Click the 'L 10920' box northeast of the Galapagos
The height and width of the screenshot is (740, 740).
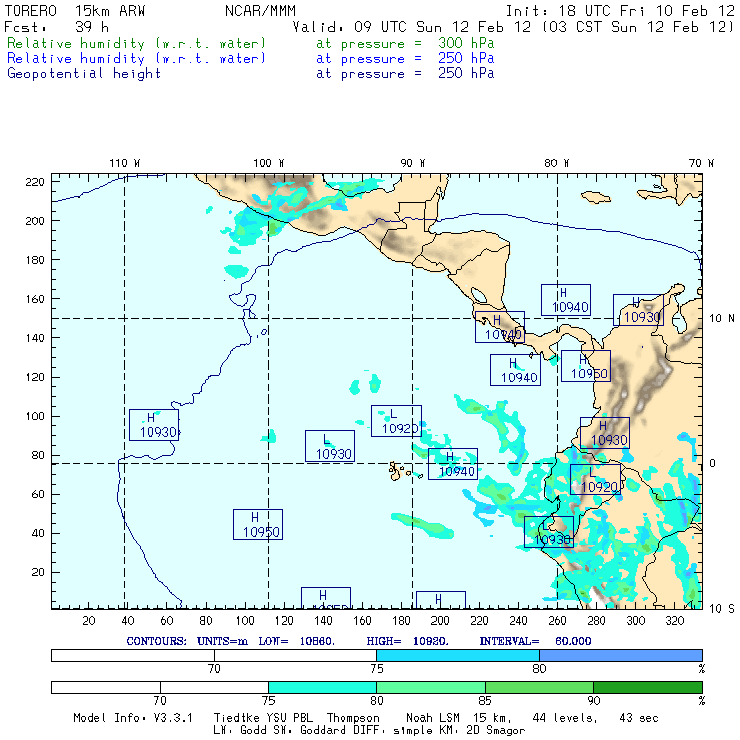click(x=396, y=420)
